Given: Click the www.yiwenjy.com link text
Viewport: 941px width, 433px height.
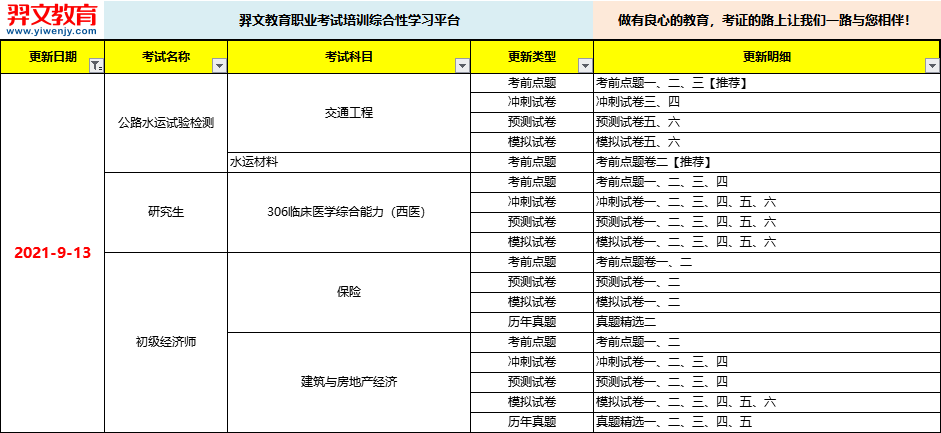Looking at the screenshot, I should [x=52, y=31].
